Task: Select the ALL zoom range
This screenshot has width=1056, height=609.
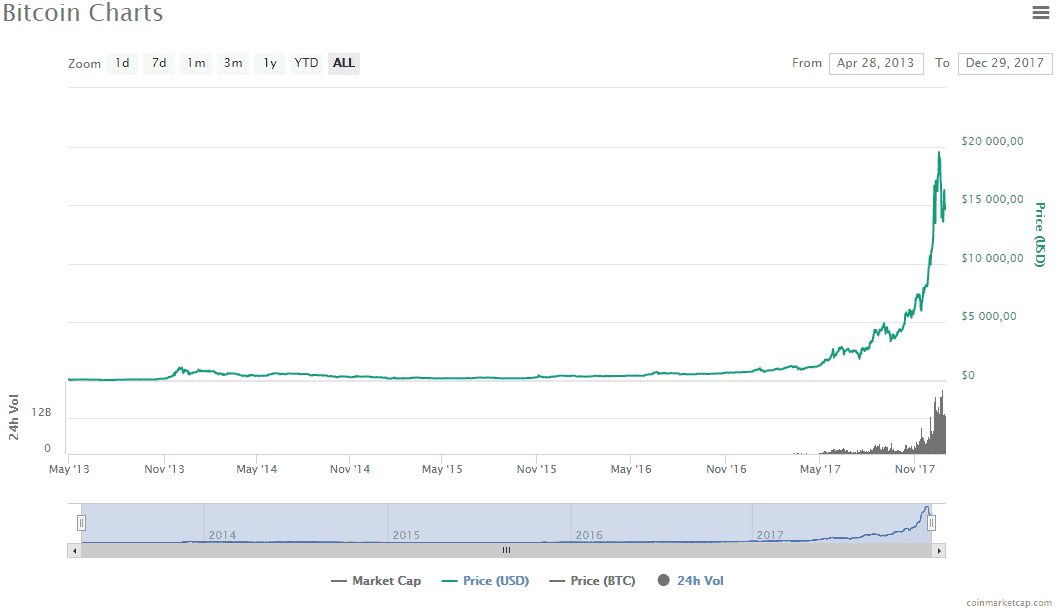Action: point(343,63)
